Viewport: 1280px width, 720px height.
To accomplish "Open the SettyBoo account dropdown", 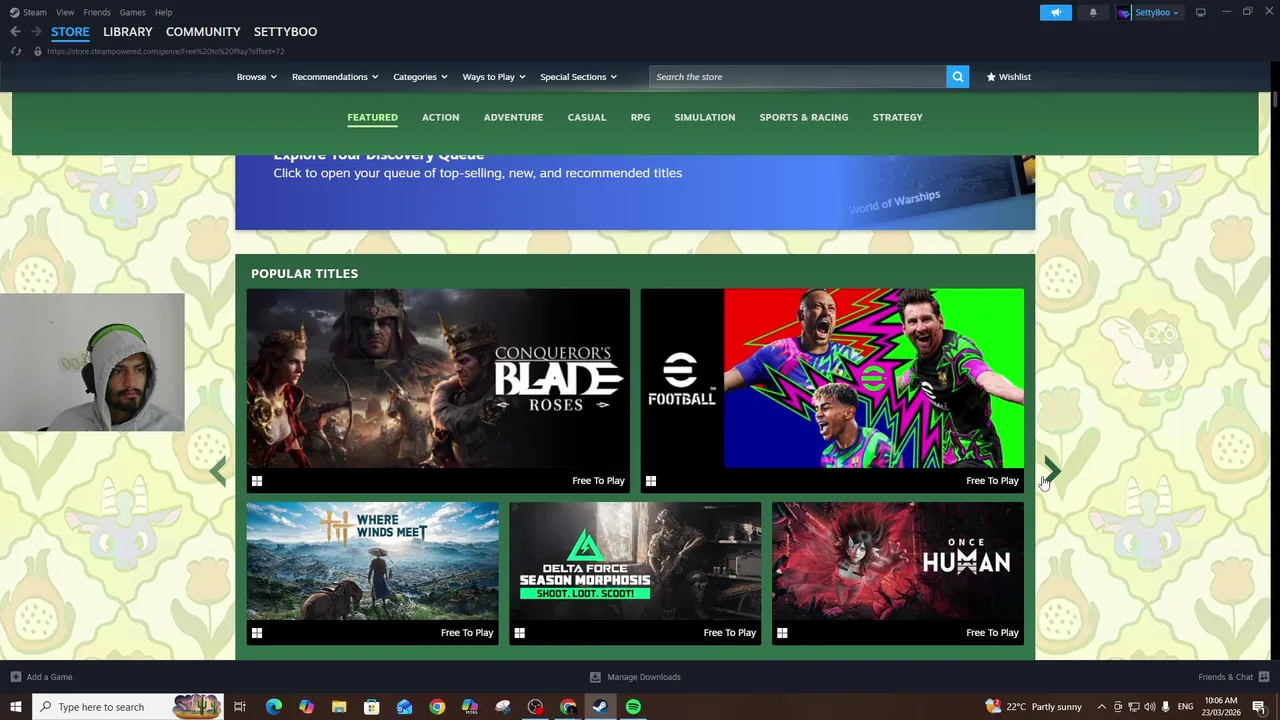I will point(1157,12).
